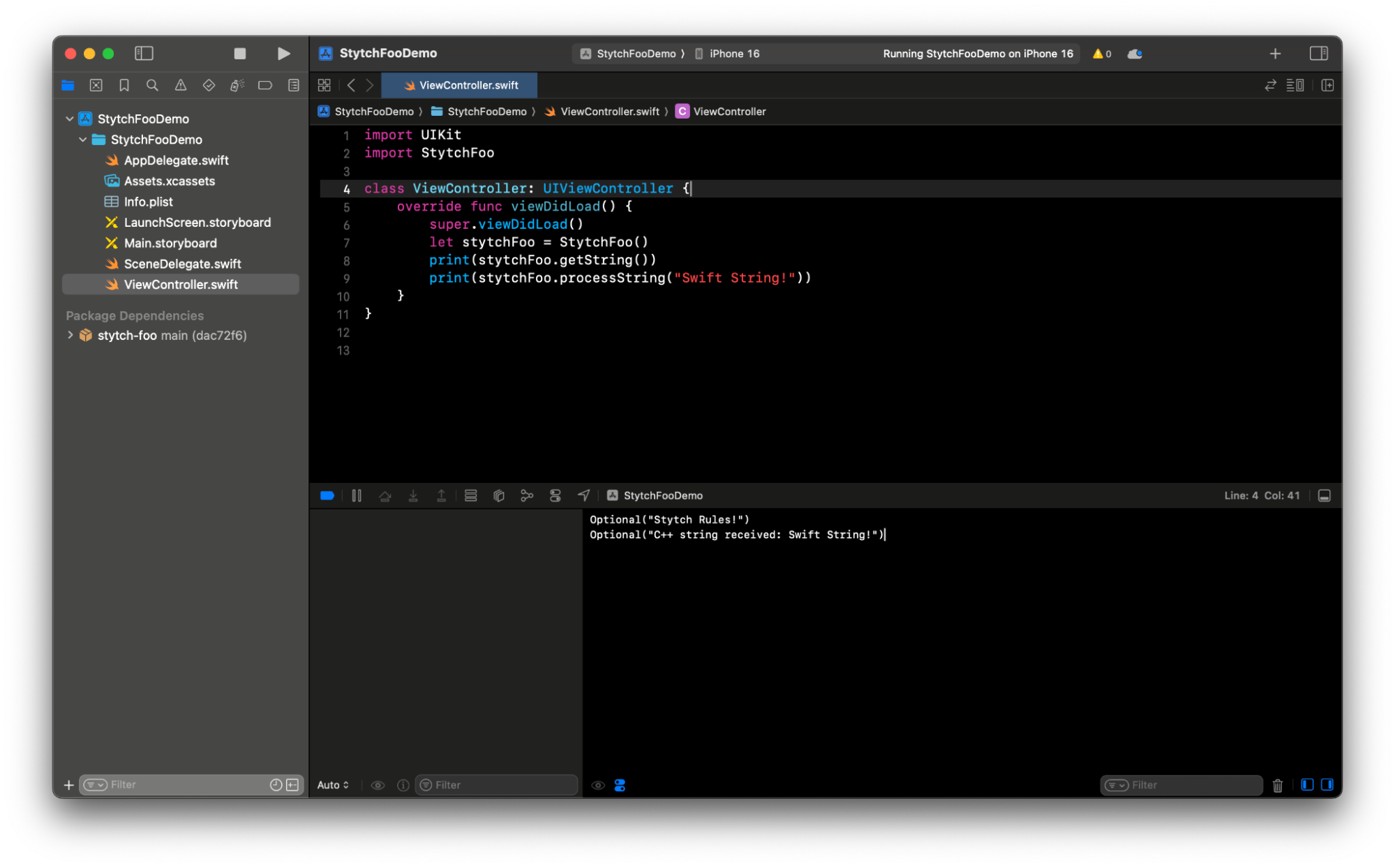
Task: Toggle the navigator sidebar icon
Action: pyautogui.click(x=144, y=54)
